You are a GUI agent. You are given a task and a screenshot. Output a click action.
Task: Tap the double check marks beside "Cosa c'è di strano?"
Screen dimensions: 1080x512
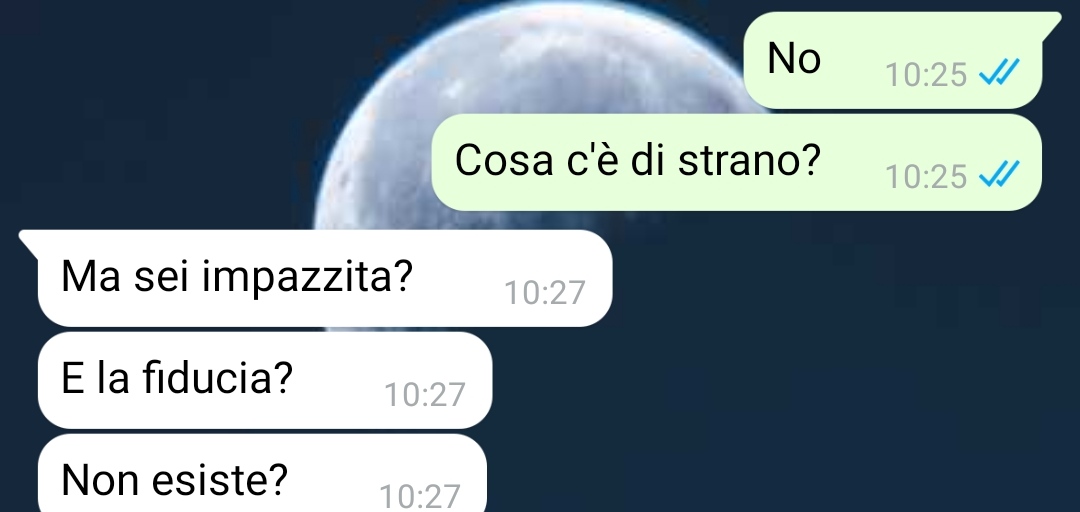[x=999, y=173]
